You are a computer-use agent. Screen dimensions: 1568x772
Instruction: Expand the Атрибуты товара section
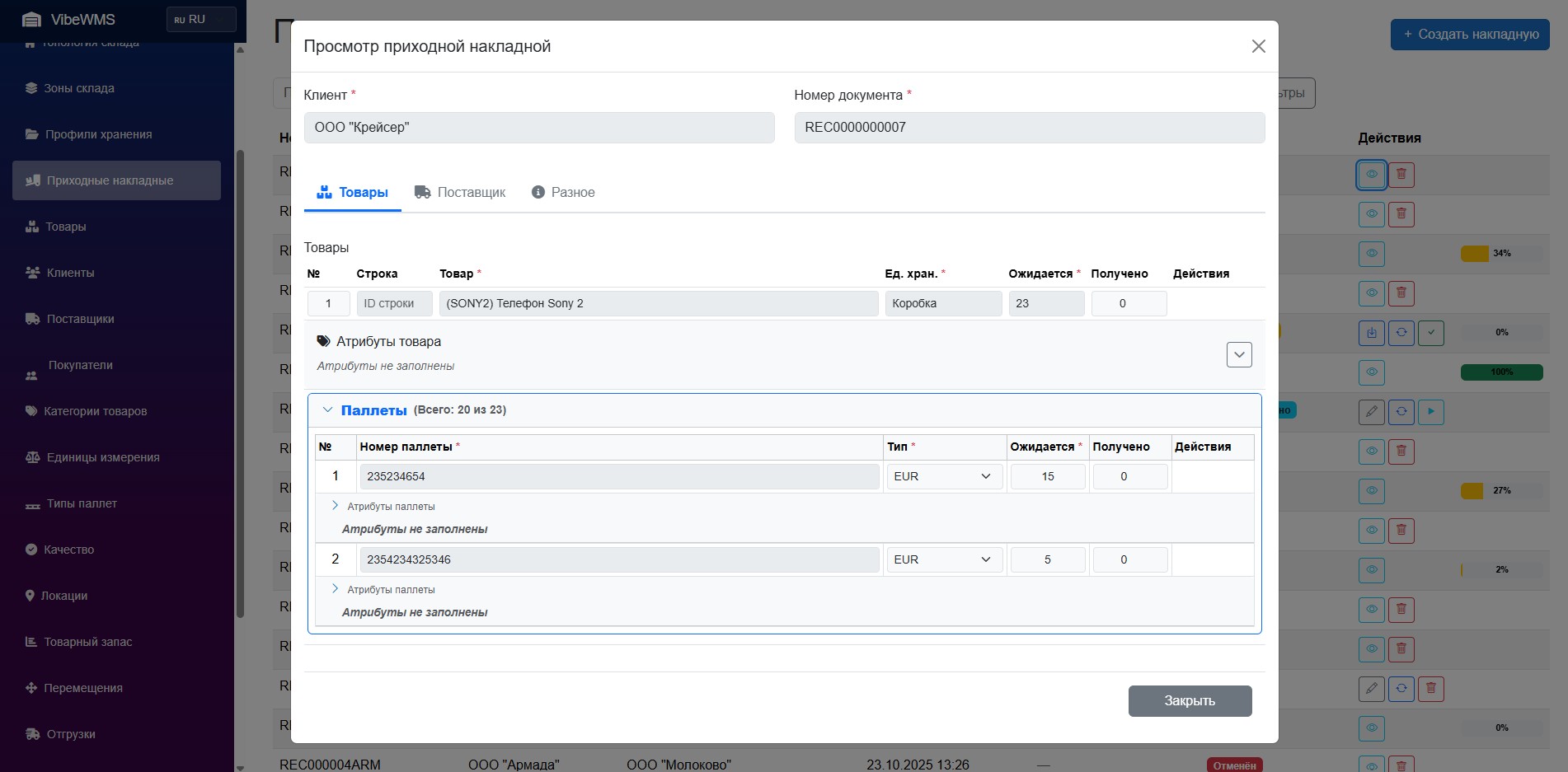tap(1238, 354)
